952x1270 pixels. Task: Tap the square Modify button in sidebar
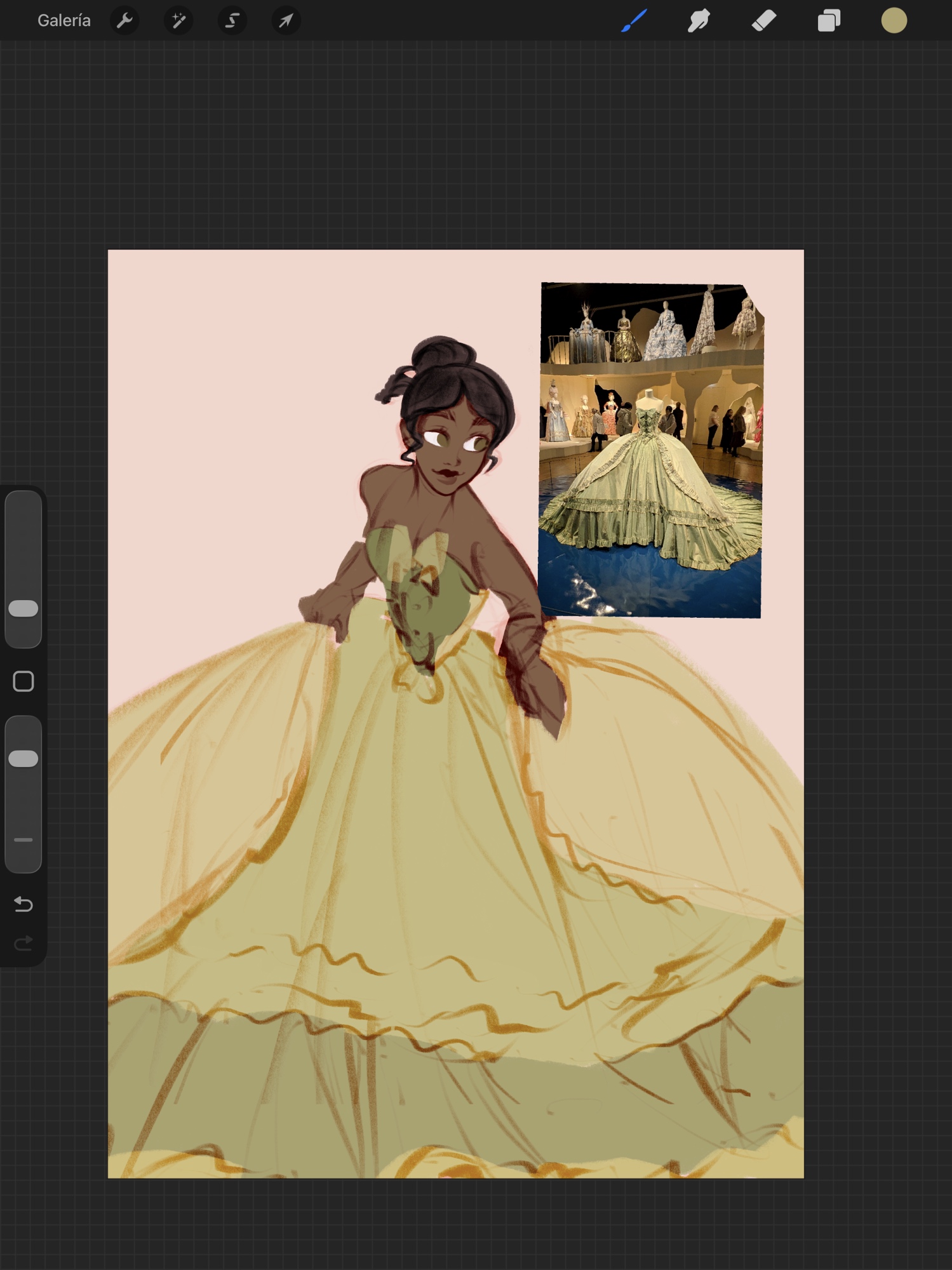(23, 681)
